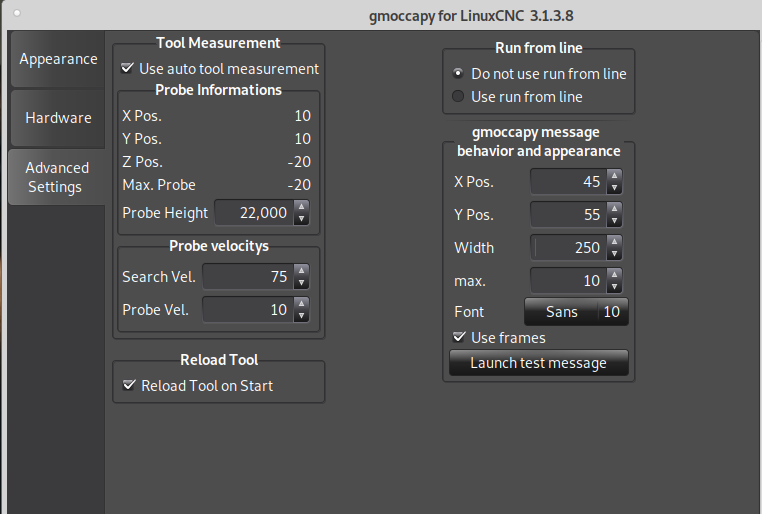Open the Sans 10 font chooser

576,311
